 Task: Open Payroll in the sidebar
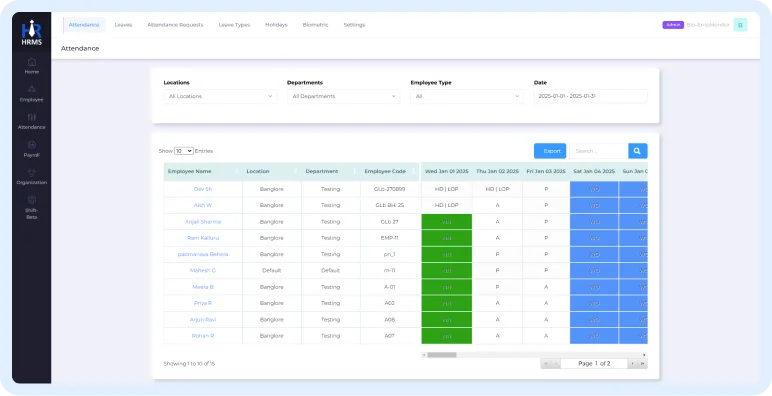coord(32,149)
